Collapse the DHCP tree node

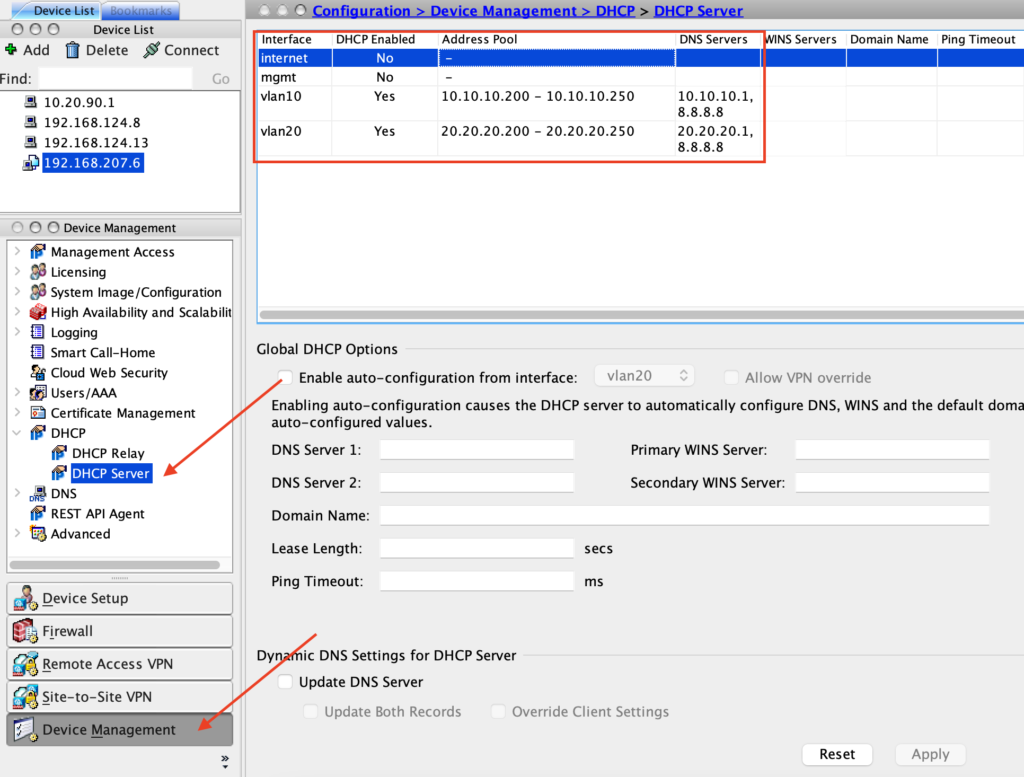pyautogui.click(x=18, y=433)
